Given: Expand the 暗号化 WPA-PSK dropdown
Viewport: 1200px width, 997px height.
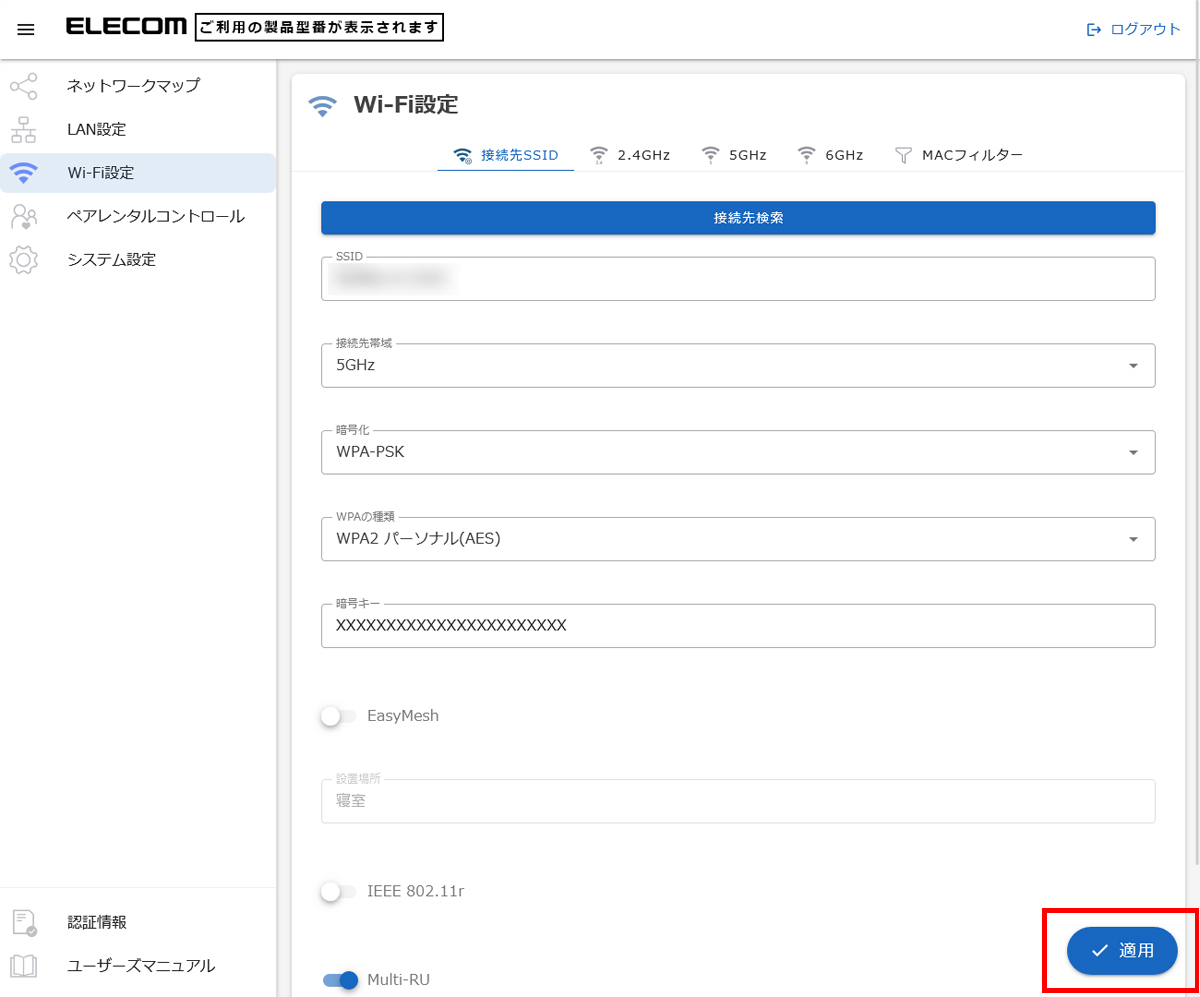Looking at the screenshot, I should coord(737,452).
